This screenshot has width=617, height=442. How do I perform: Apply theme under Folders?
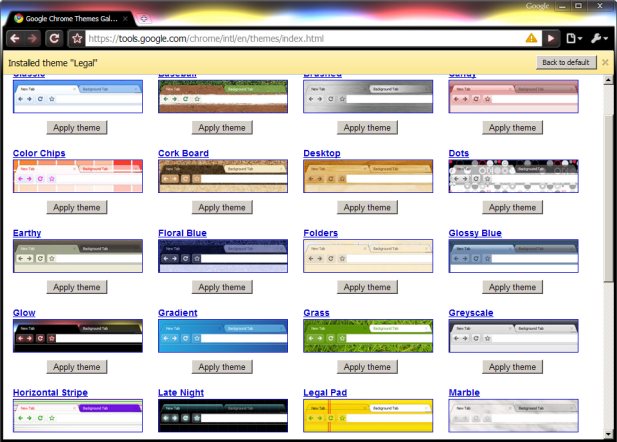[367, 287]
